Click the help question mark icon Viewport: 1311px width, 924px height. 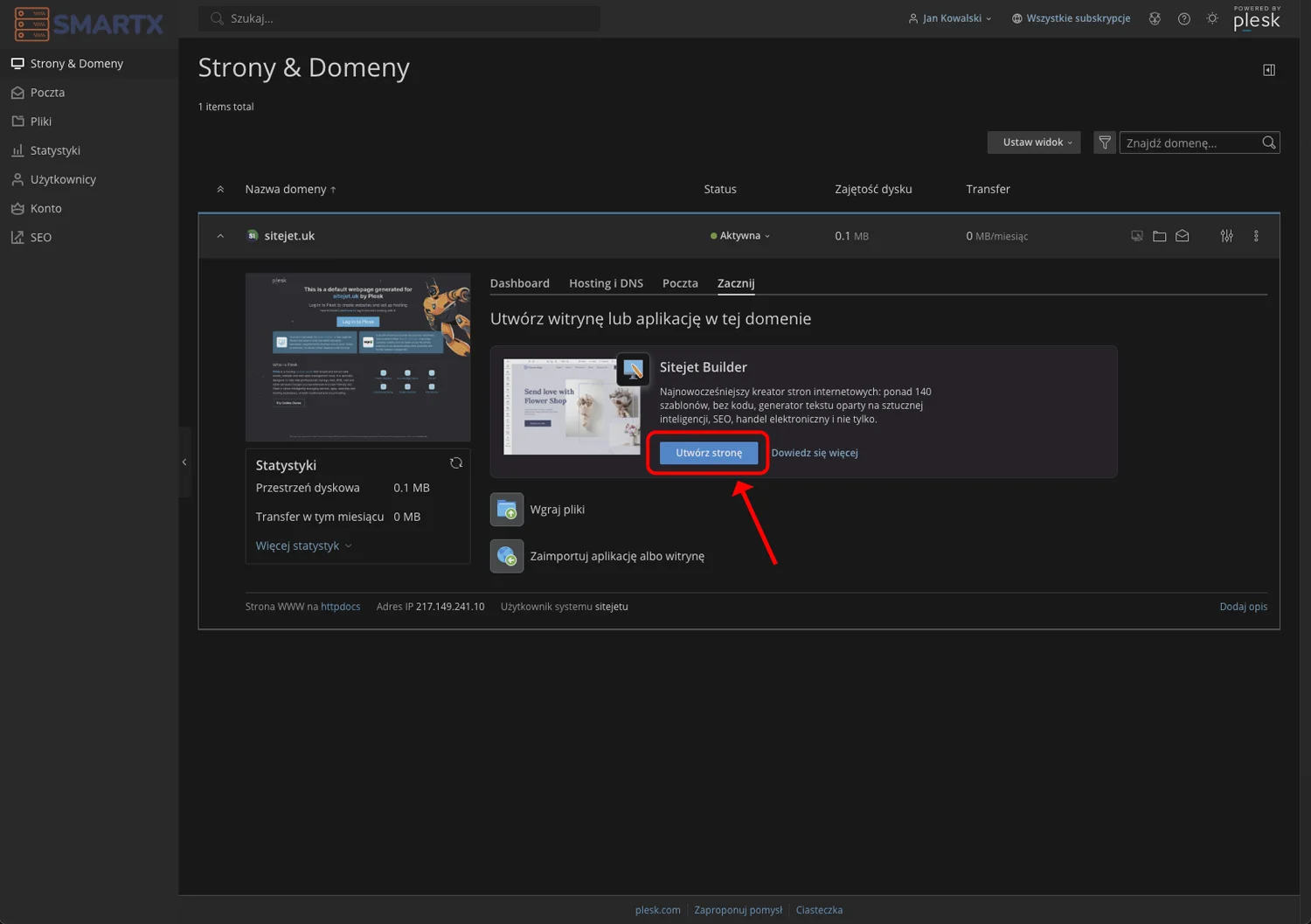[x=1183, y=18]
